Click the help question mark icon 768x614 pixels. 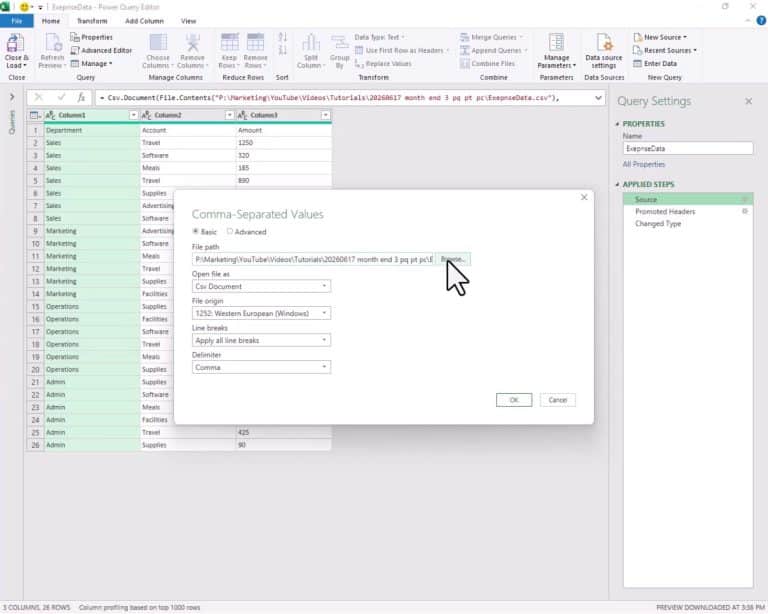761,21
